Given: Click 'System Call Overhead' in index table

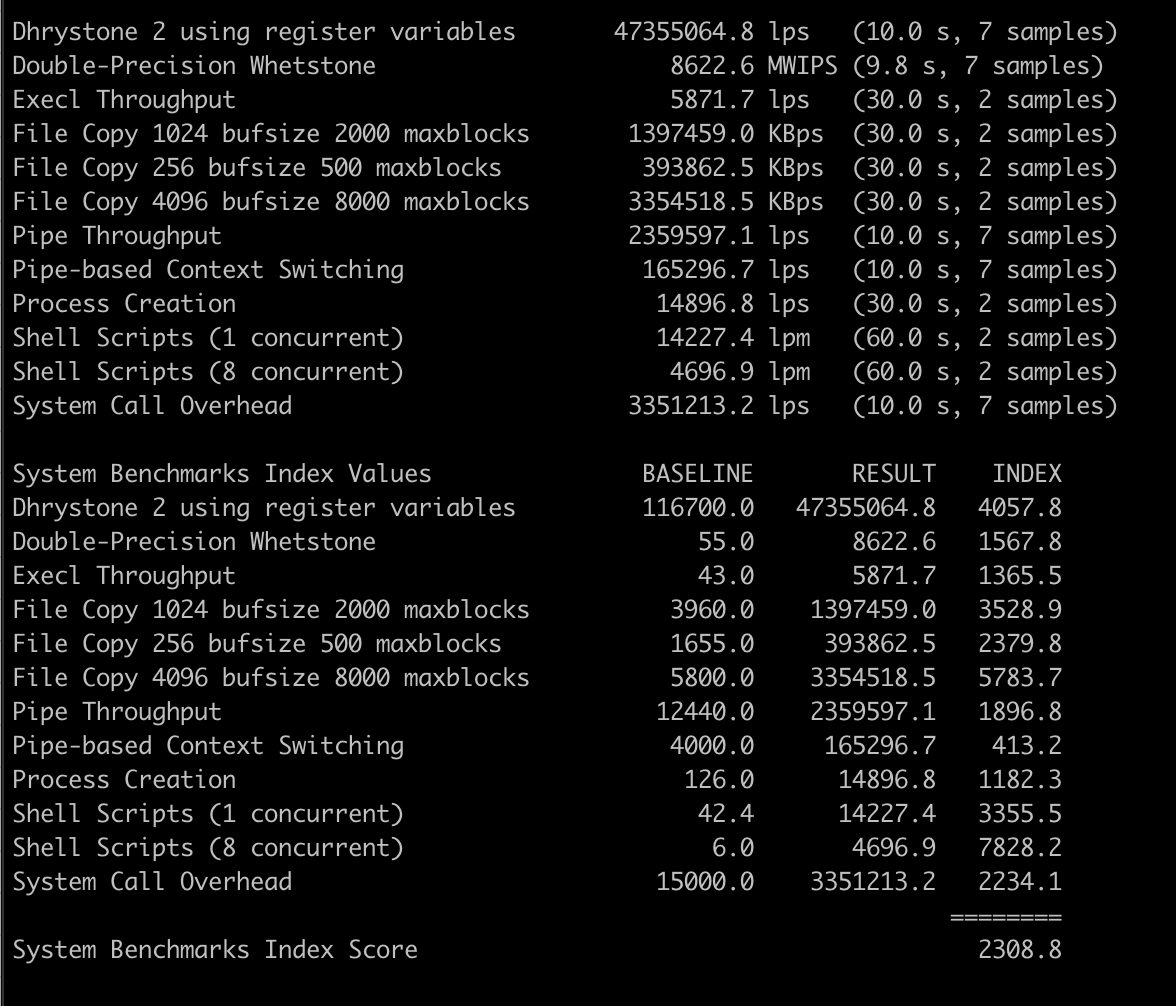Looking at the screenshot, I should tap(152, 881).
